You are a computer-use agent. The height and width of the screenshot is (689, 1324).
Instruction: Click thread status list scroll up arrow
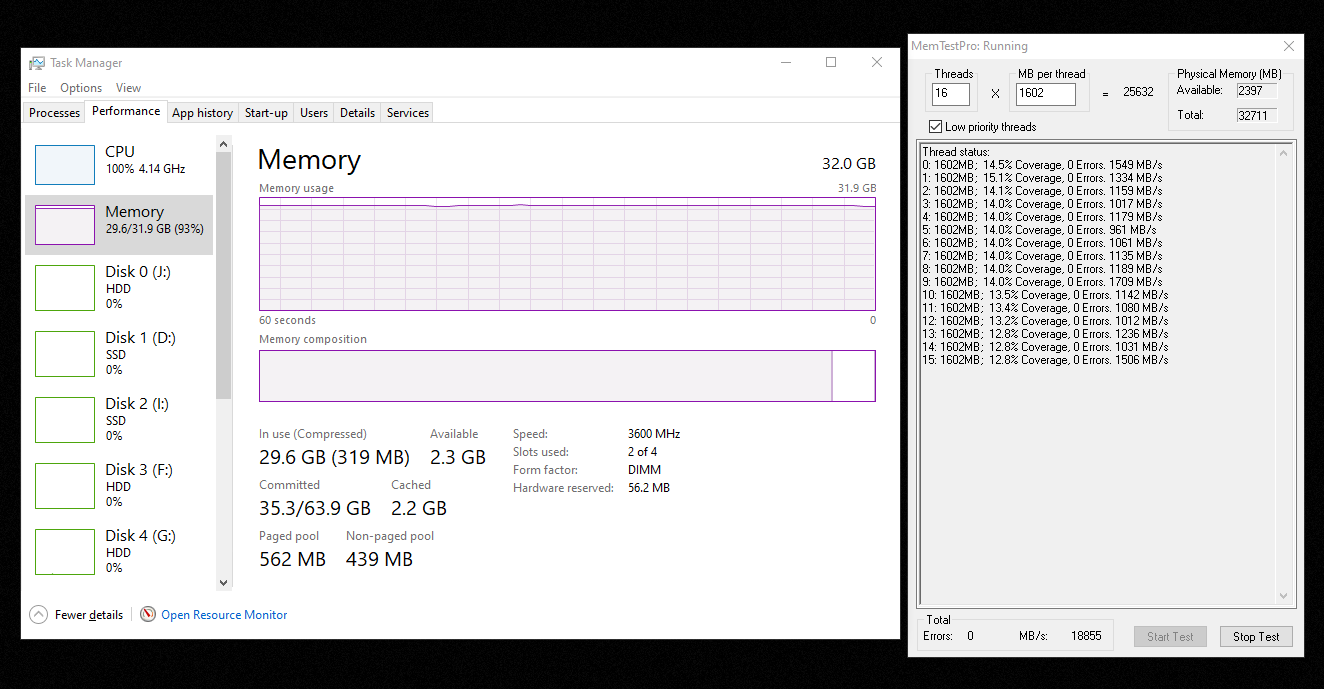point(1284,153)
